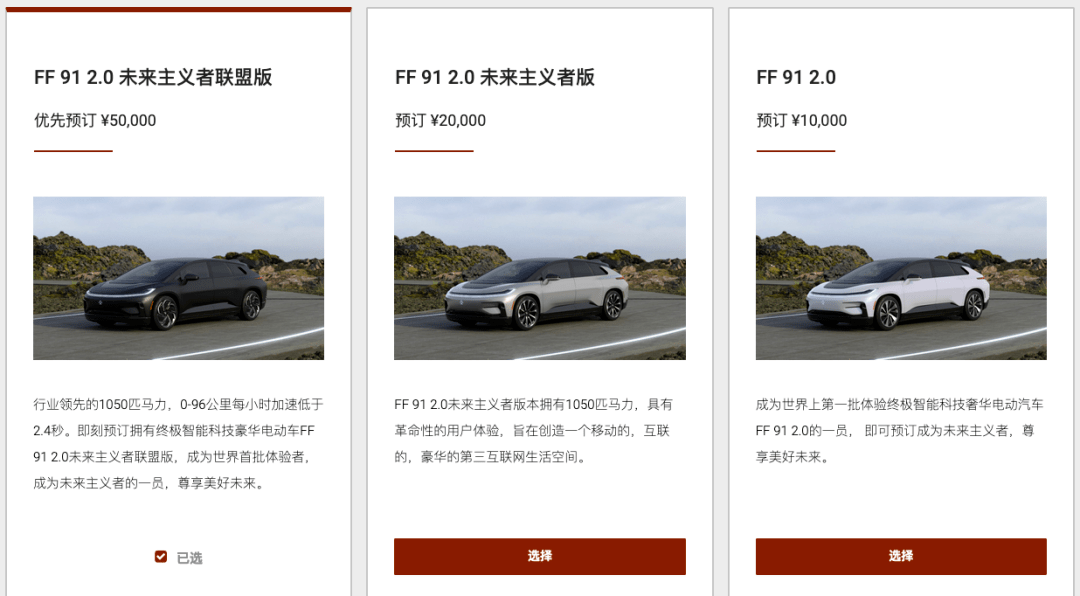This screenshot has width=1080, height=596.
Task: Choose the base FF 91 2.0 with 选择 button
Action: coord(901,556)
